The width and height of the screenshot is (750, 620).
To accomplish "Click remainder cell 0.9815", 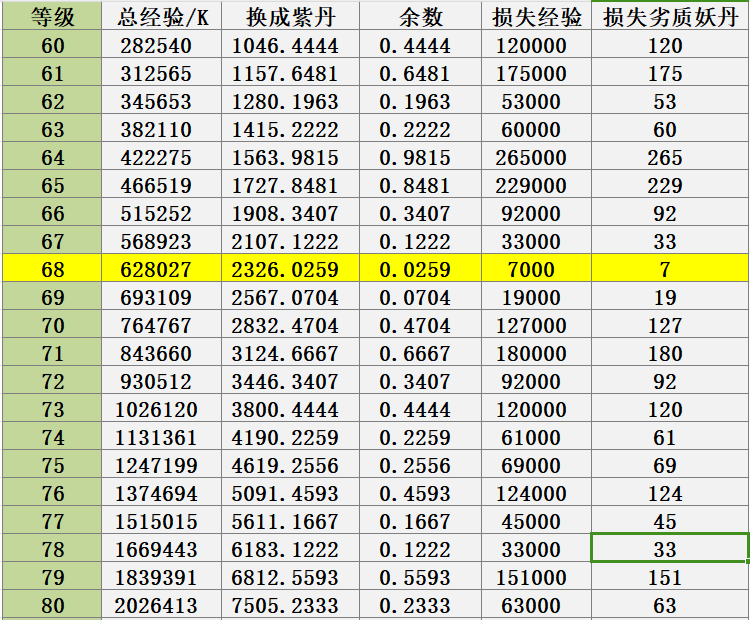I will (x=420, y=156).
